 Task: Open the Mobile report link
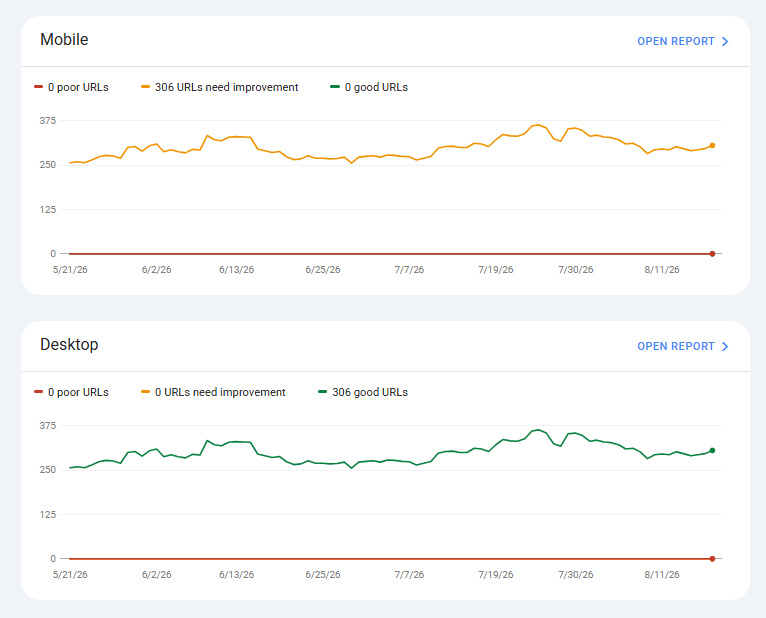pyautogui.click(x=682, y=42)
